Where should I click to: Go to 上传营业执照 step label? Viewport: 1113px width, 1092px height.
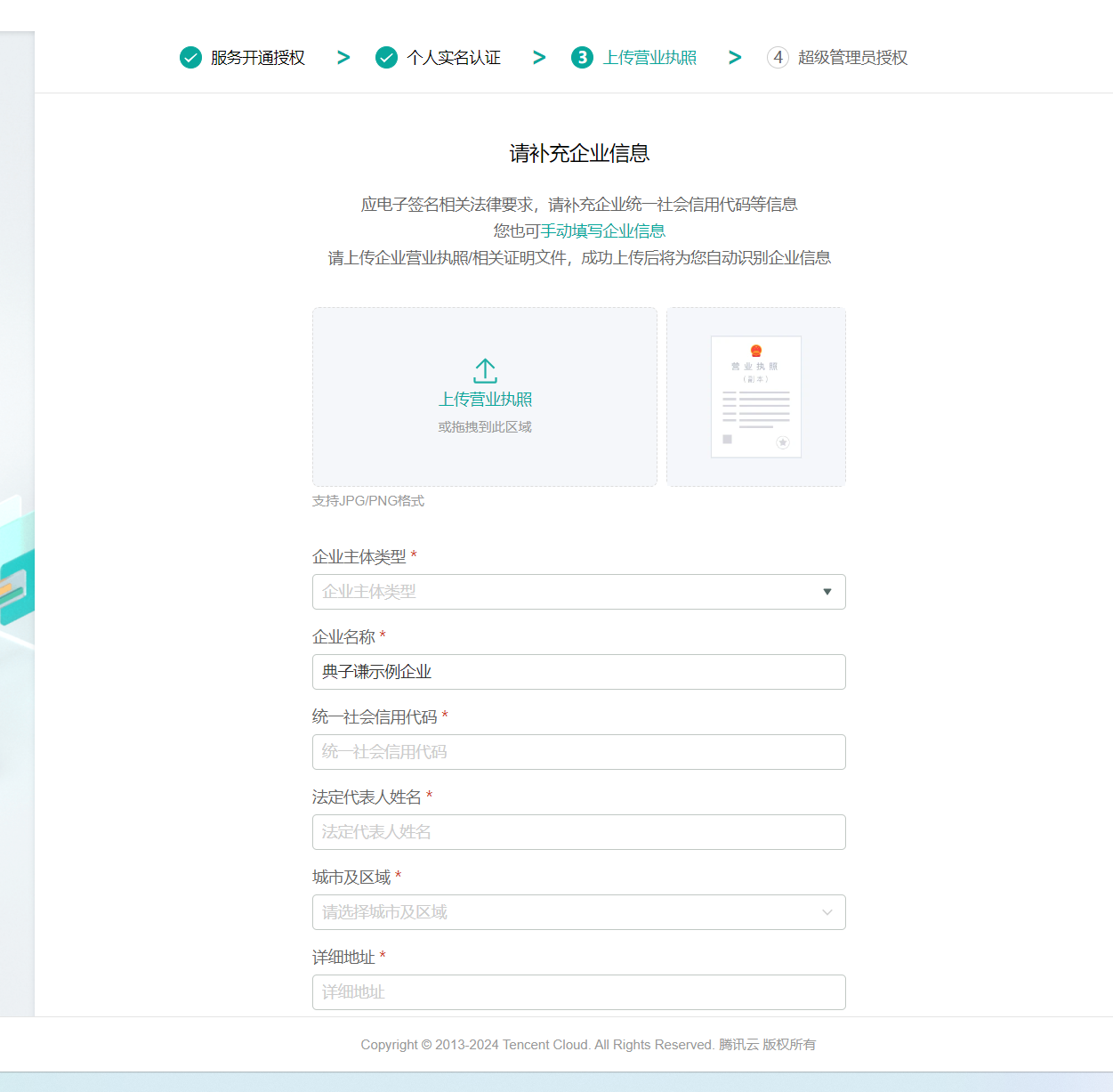click(x=649, y=58)
